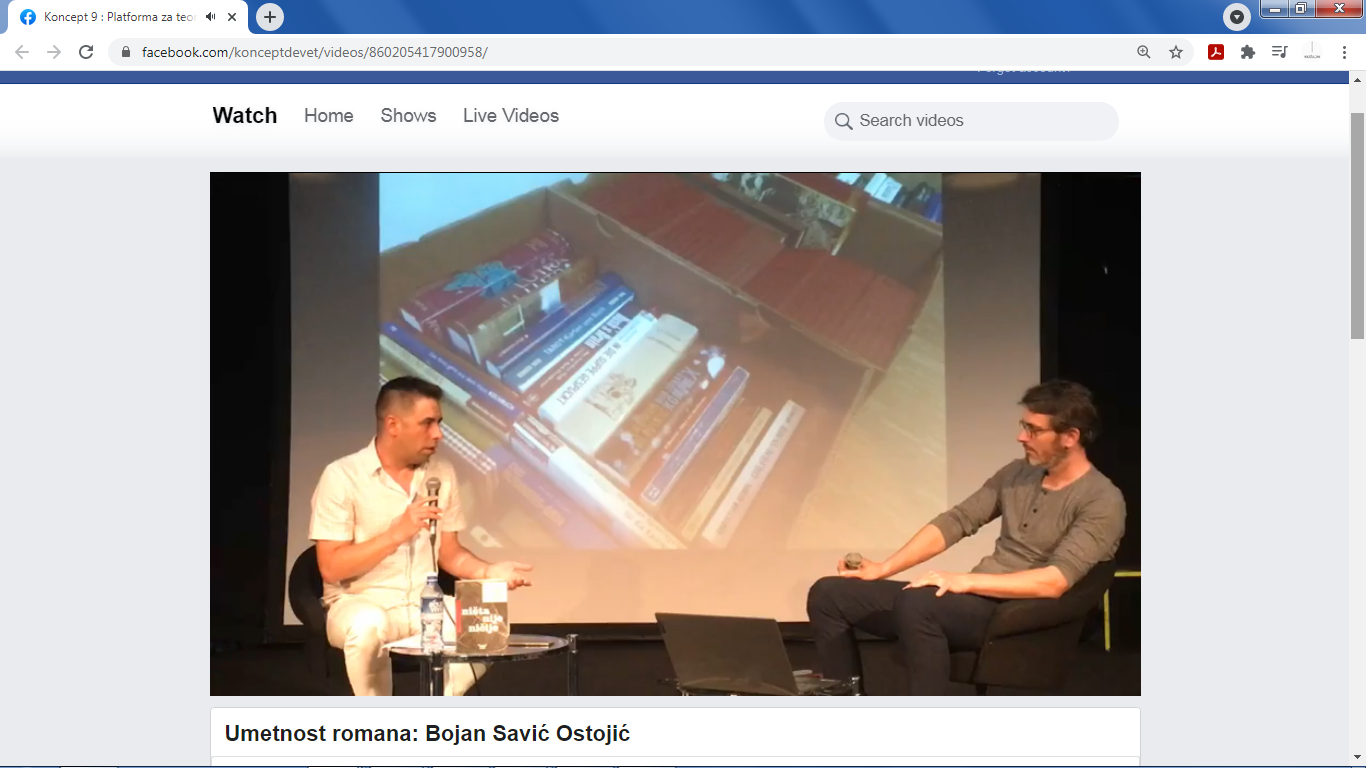Go back to the previous page
Viewport: 1366px width, 768px height.
coord(22,52)
